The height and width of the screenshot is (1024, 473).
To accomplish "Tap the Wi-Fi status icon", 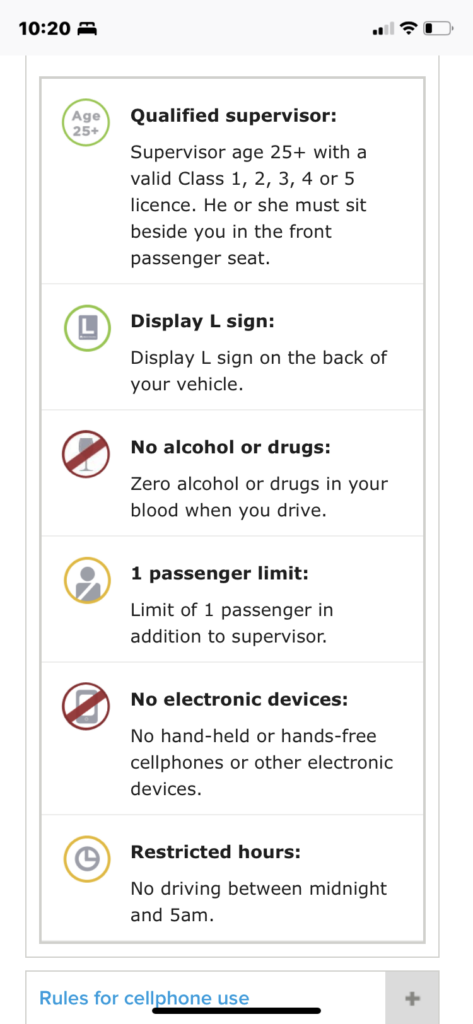I will pos(409,28).
